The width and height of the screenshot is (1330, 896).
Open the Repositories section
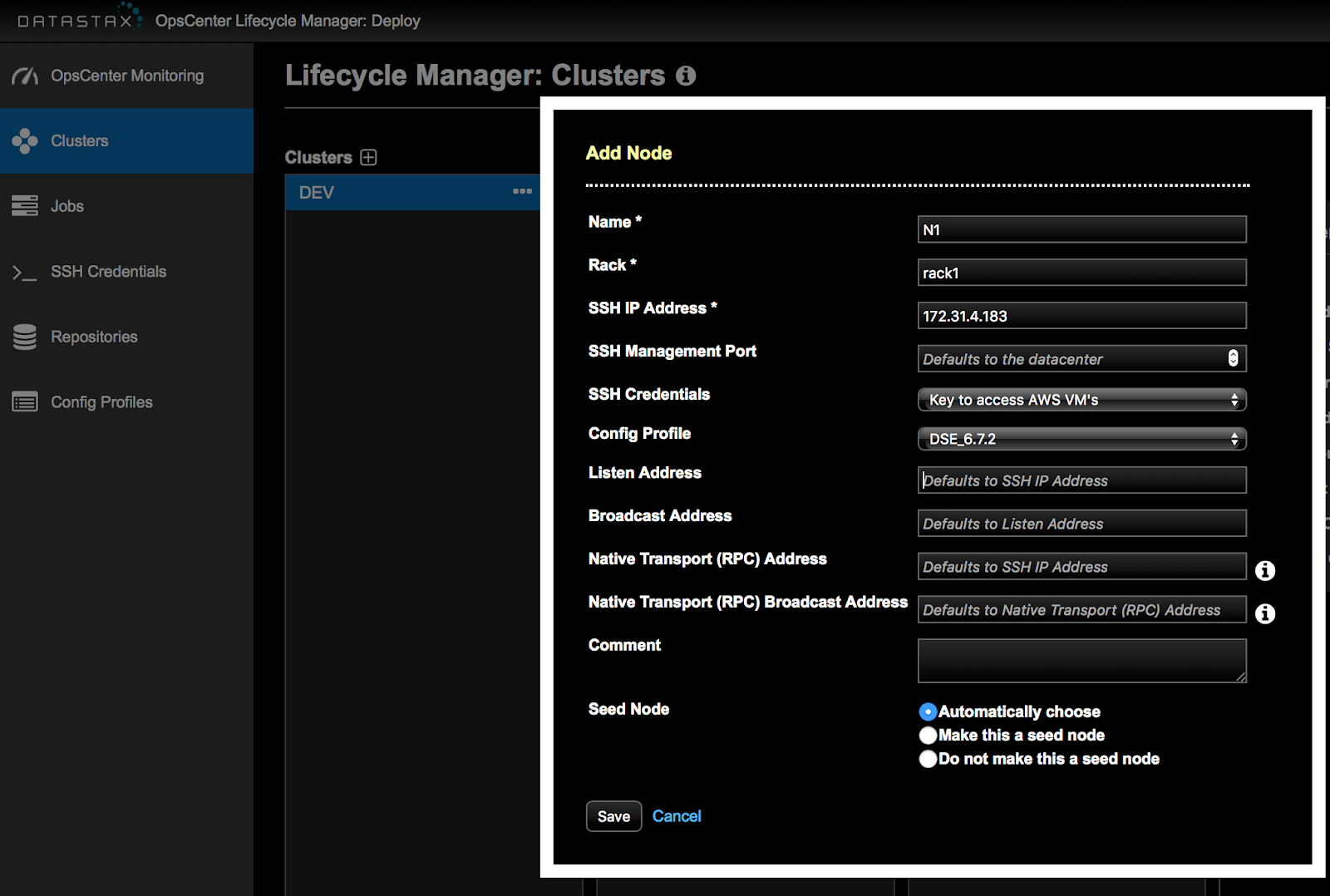coord(126,337)
